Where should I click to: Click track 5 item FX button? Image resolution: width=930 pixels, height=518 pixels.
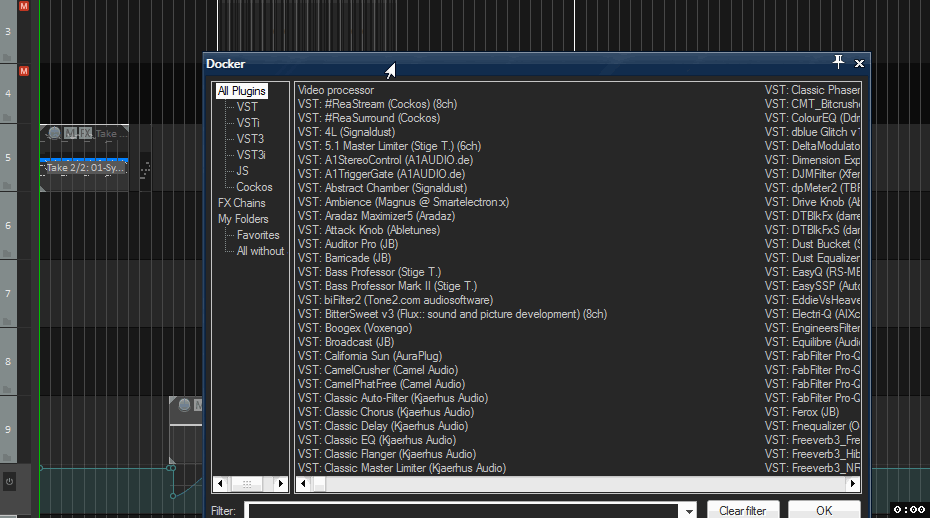pos(85,134)
